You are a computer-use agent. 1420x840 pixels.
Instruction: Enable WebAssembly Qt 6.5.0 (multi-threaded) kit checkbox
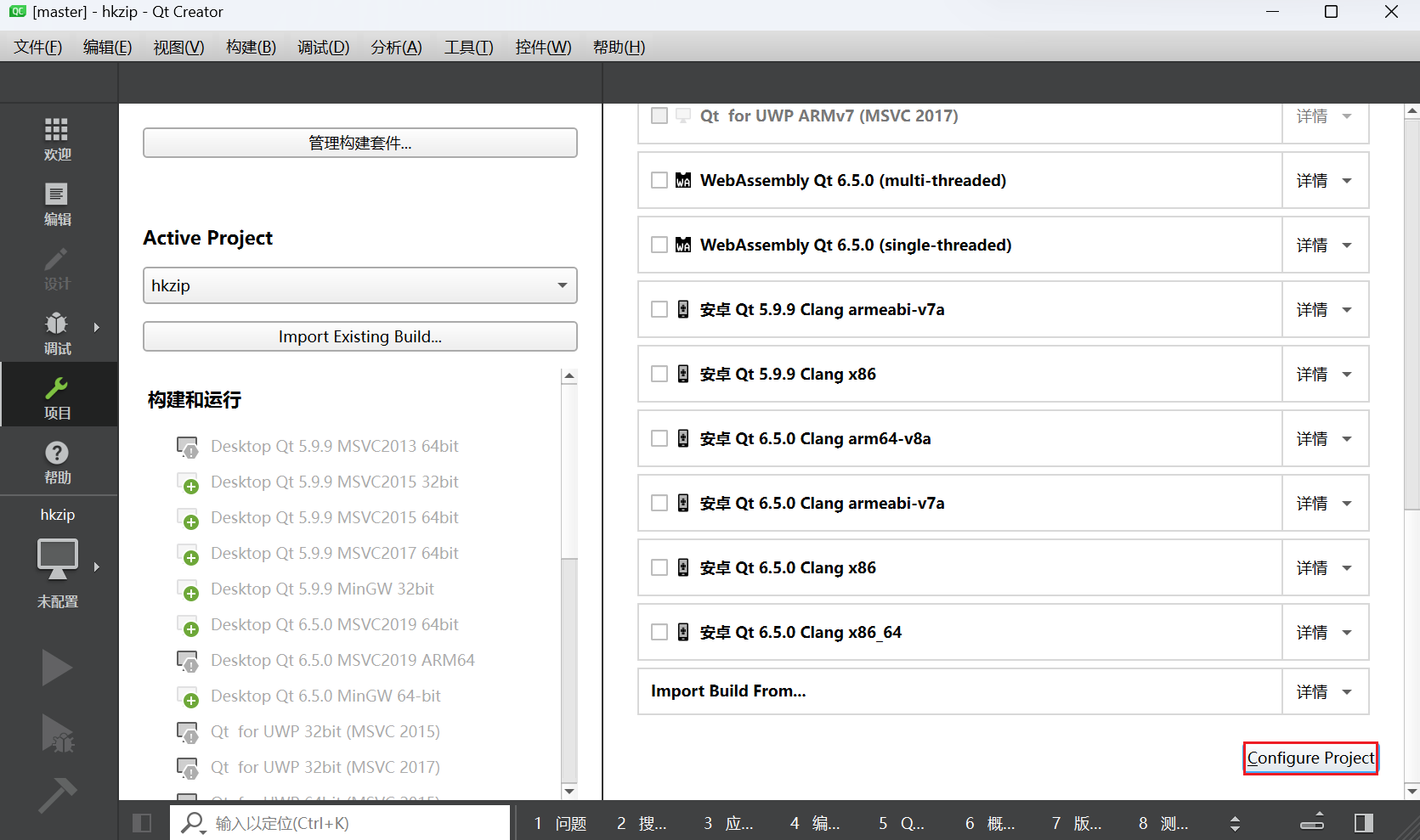659,180
